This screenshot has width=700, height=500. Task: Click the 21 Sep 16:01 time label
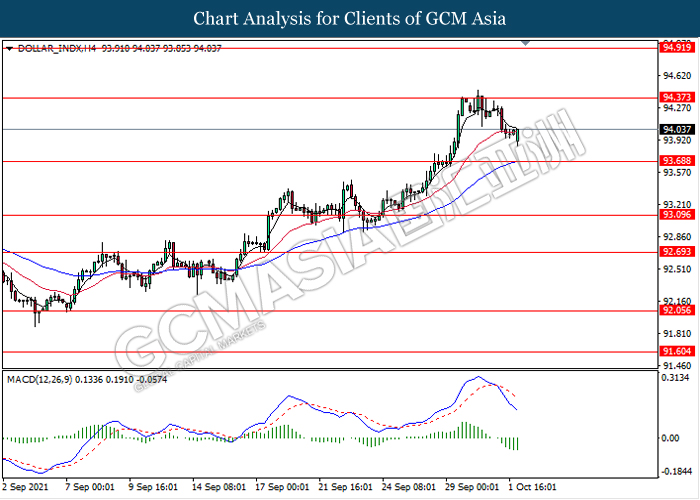tap(345, 487)
